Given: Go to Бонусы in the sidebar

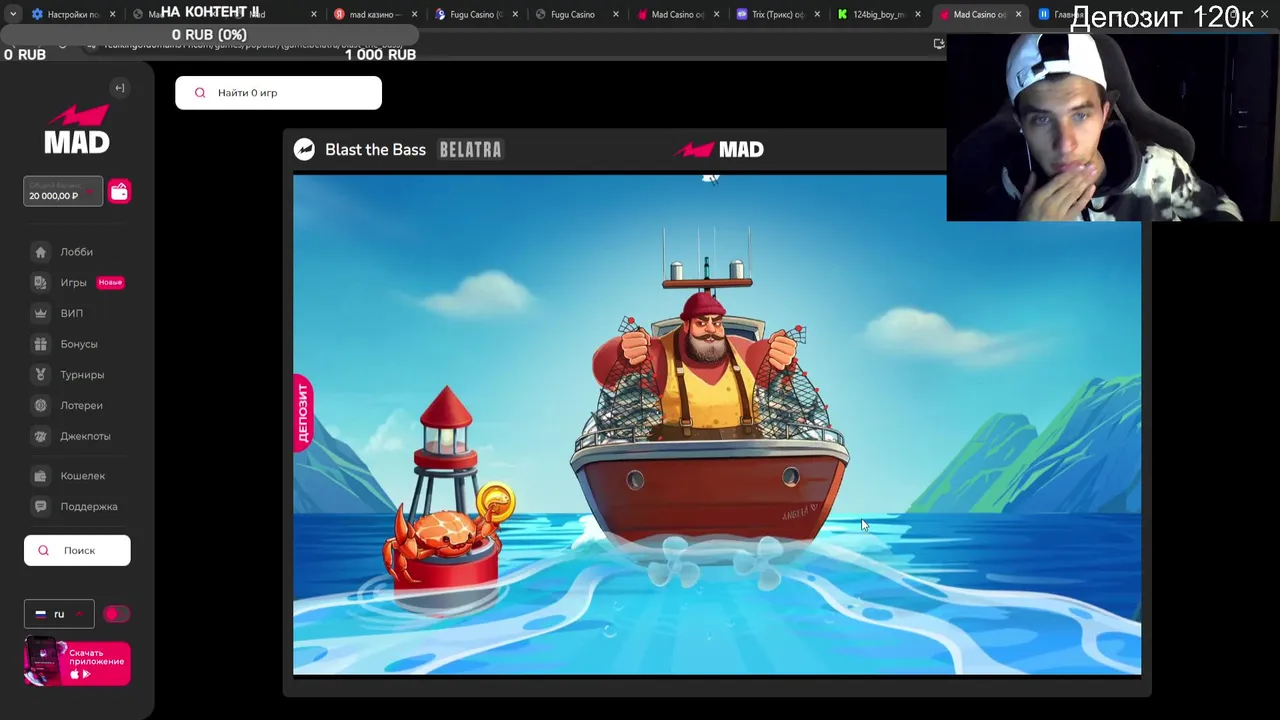Looking at the screenshot, I should pyautogui.click(x=78, y=344).
